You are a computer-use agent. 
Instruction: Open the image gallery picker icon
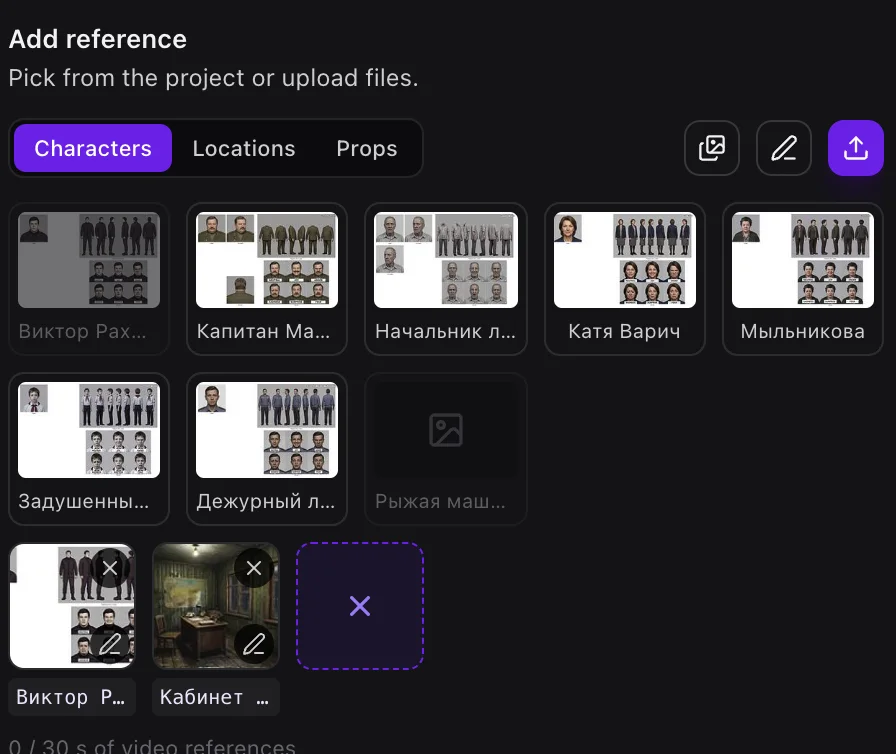click(x=711, y=148)
